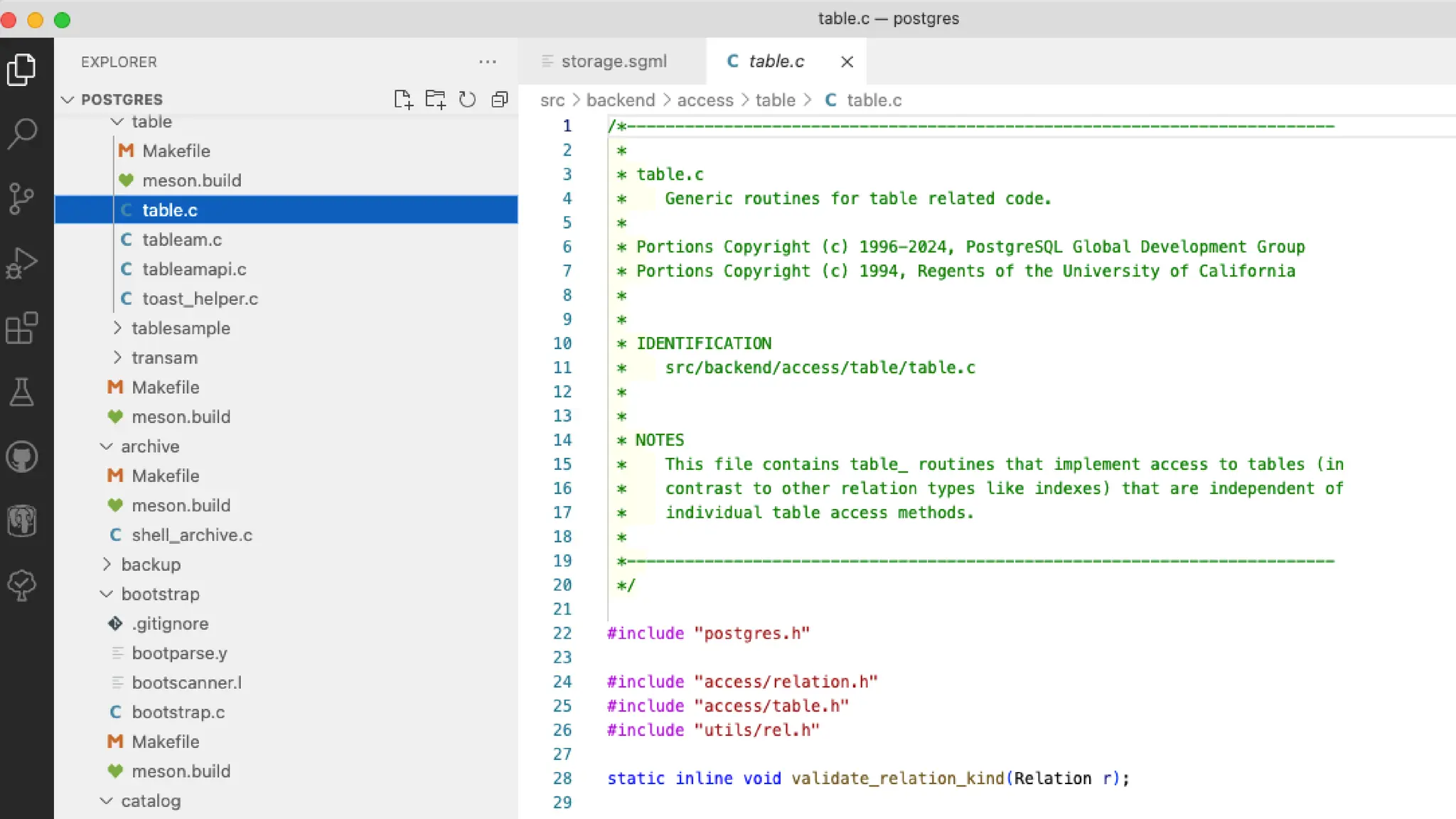Switch to the storage.sgml tab
Image resolution: width=1456 pixels, height=819 pixels.
614,62
